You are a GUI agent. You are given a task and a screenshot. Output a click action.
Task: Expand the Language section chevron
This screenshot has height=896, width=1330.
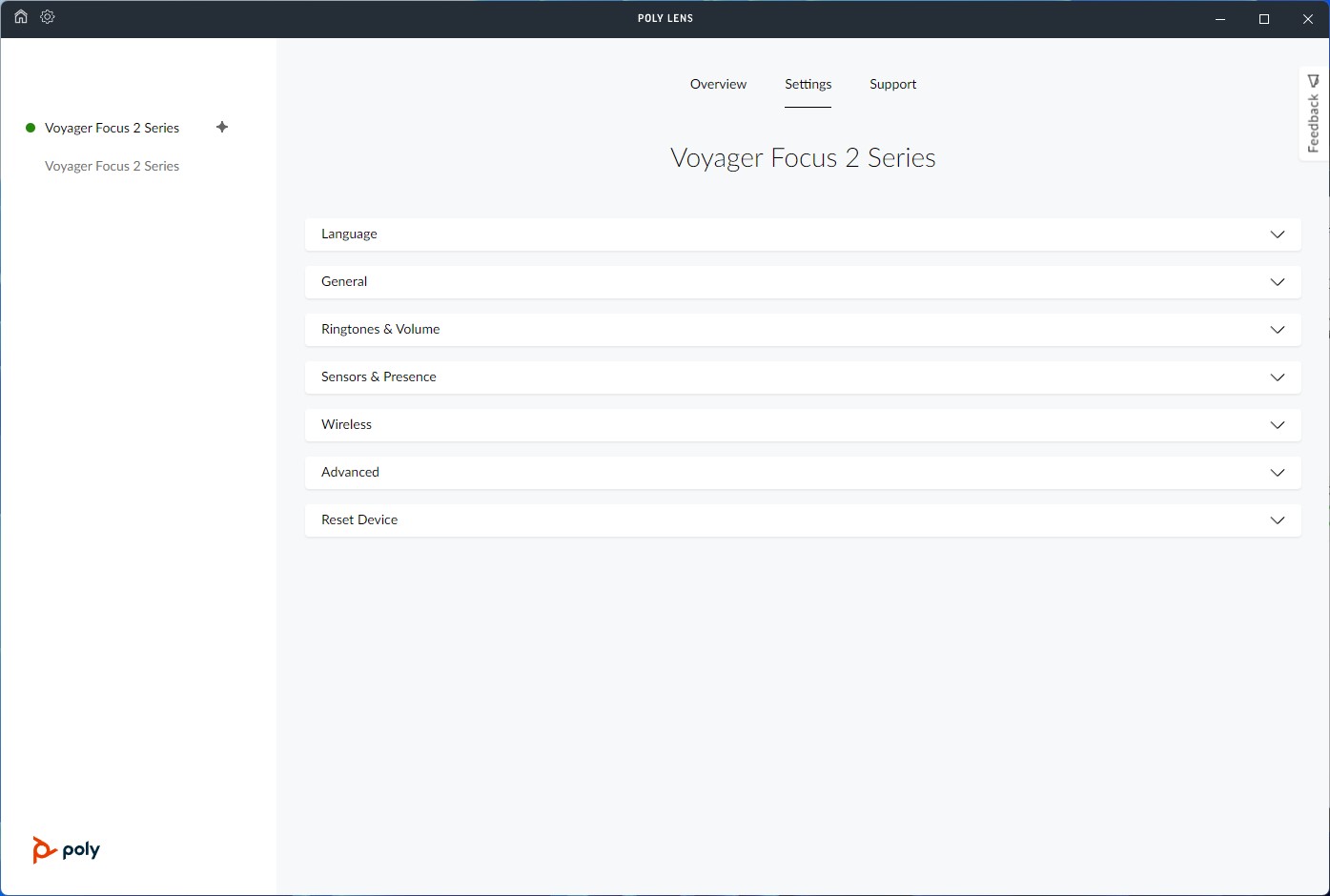click(1278, 234)
